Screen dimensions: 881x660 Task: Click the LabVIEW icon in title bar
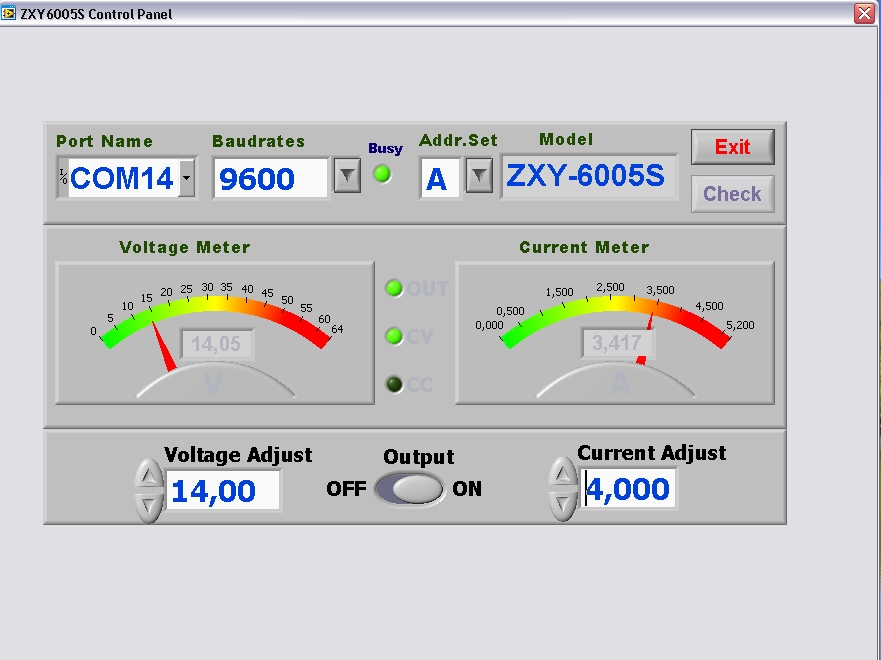point(9,14)
